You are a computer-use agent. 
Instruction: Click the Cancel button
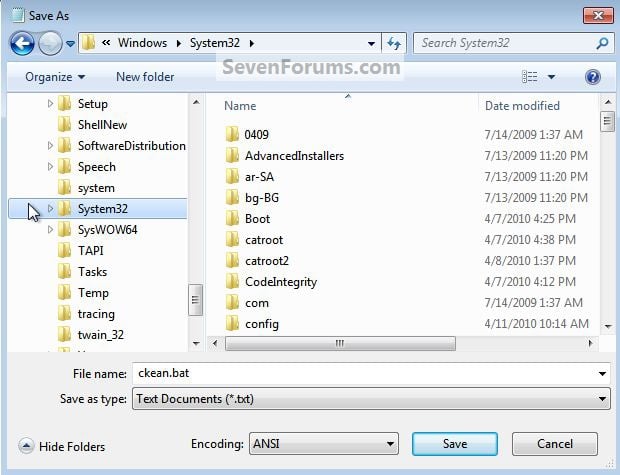pos(555,444)
